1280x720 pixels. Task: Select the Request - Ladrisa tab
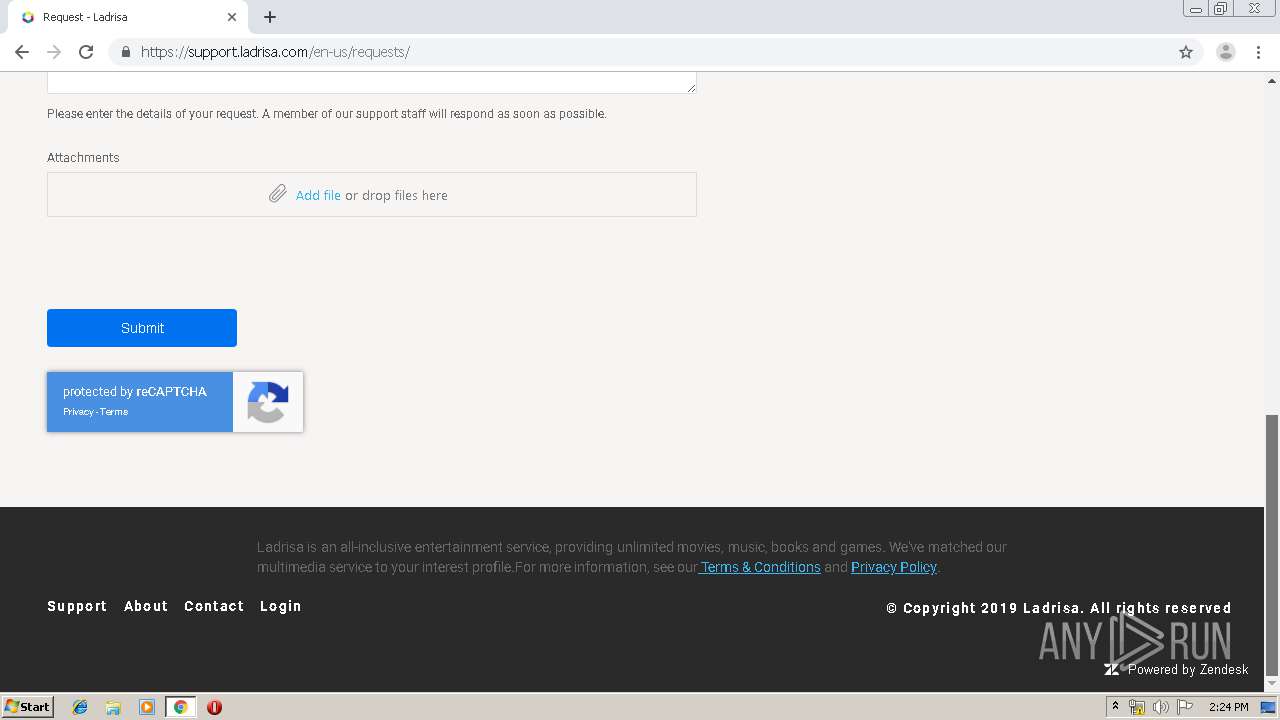click(127, 17)
